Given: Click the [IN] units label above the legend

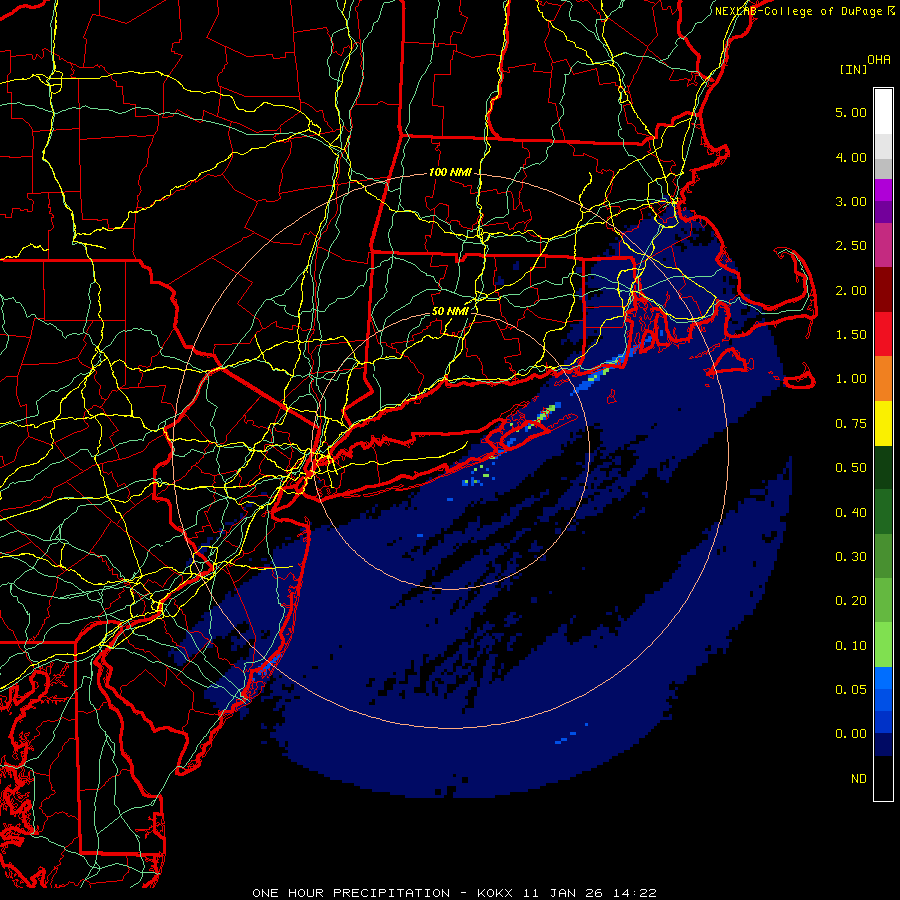Looking at the screenshot, I should point(853,69).
